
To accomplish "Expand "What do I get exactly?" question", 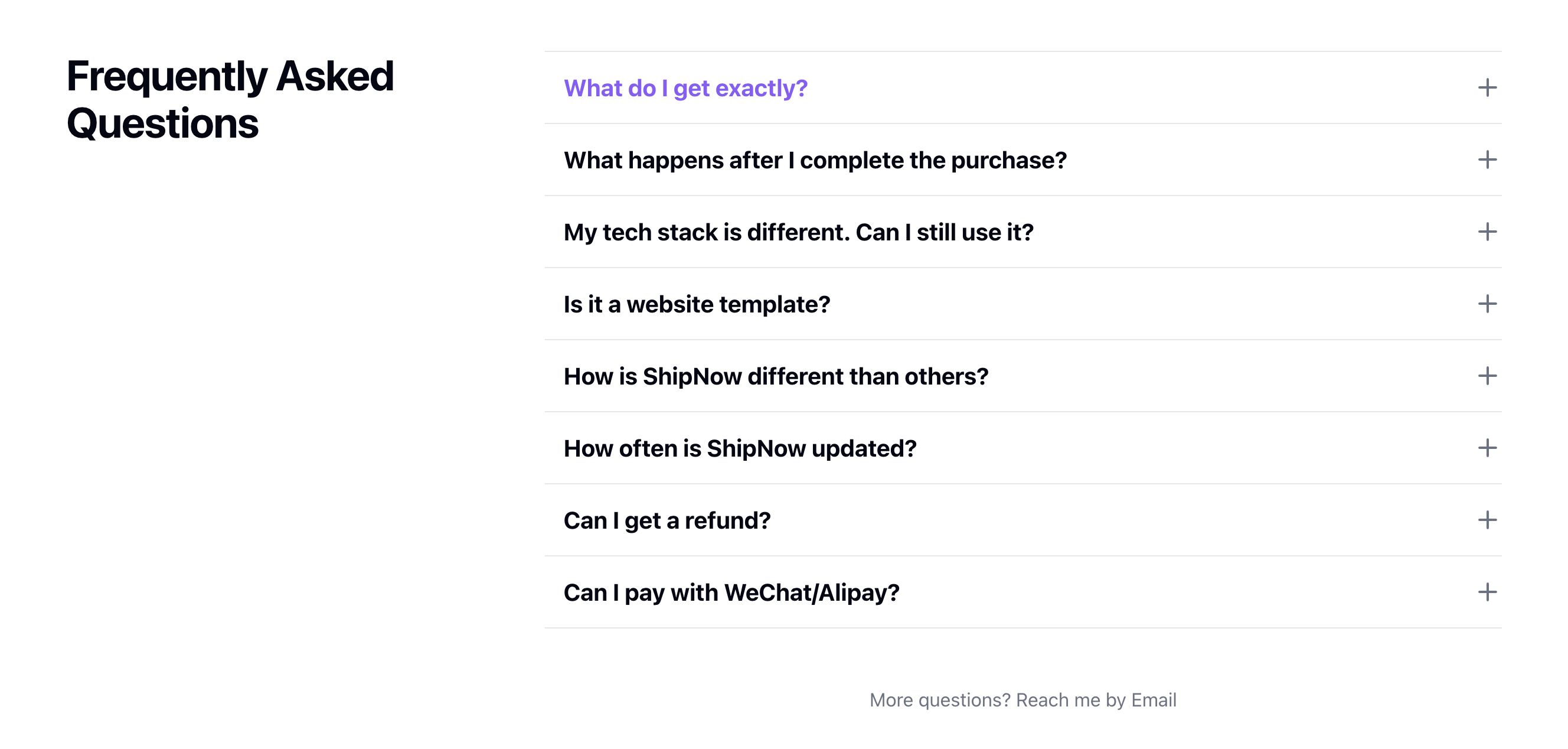I will tap(685, 88).
